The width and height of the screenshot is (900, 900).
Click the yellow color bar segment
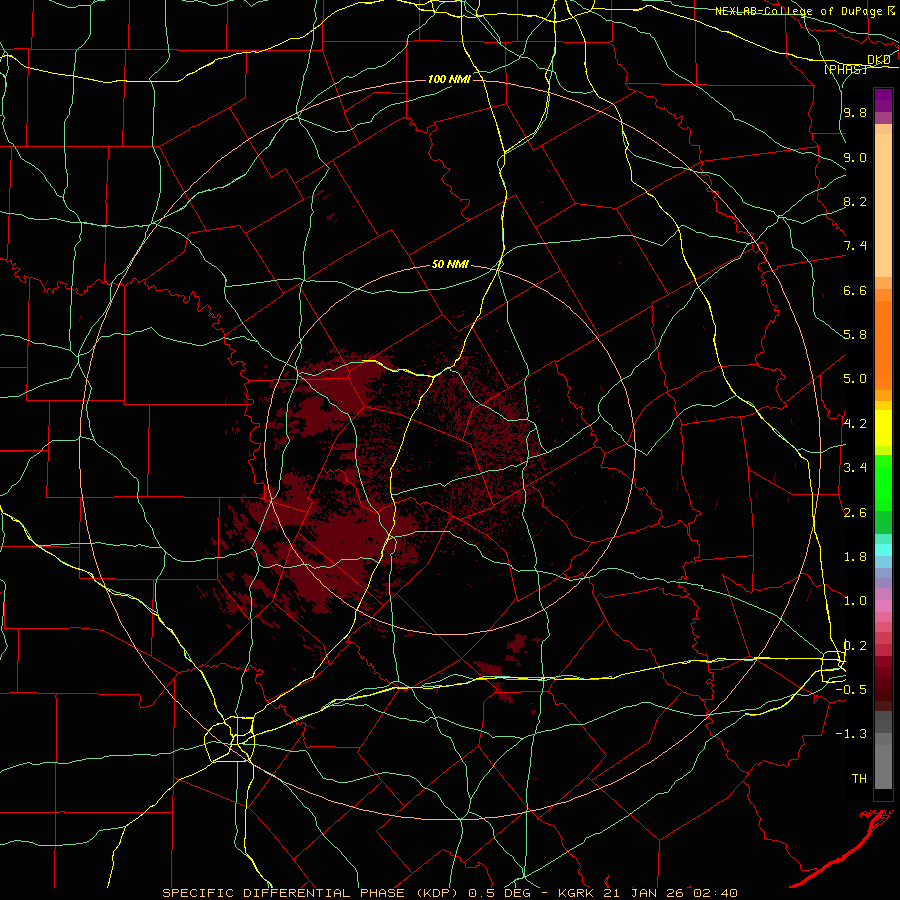point(883,428)
